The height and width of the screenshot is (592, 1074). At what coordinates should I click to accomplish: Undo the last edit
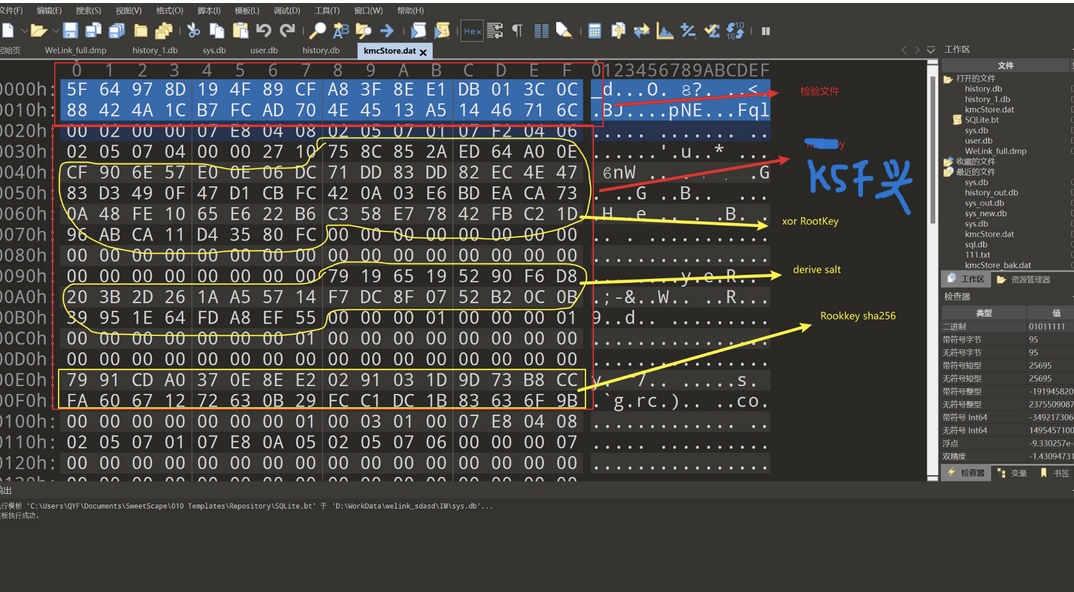coord(264,30)
